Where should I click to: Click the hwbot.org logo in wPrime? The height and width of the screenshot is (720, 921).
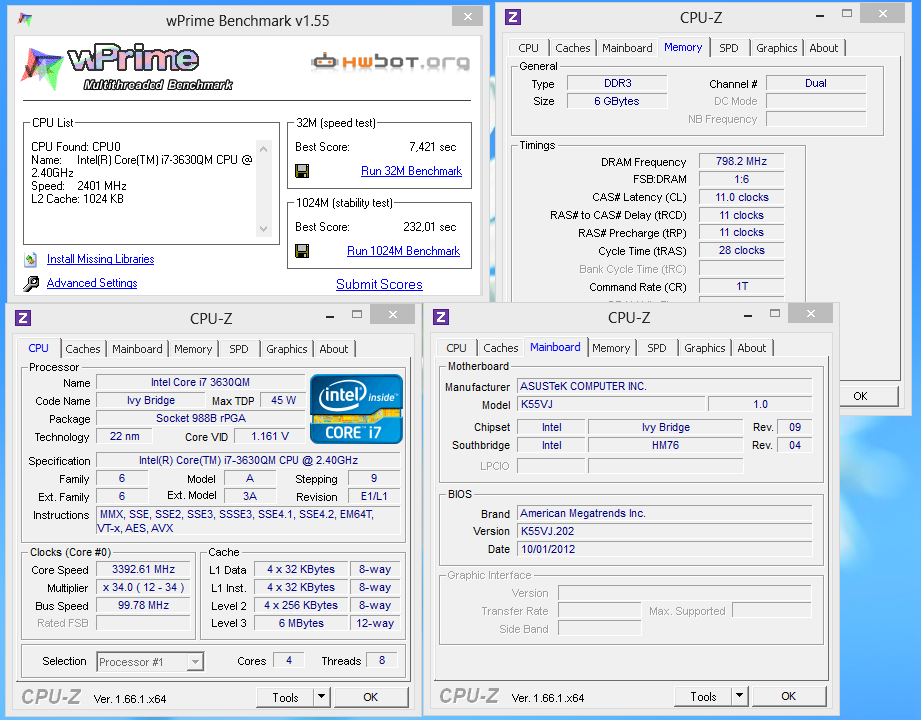click(391, 61)
